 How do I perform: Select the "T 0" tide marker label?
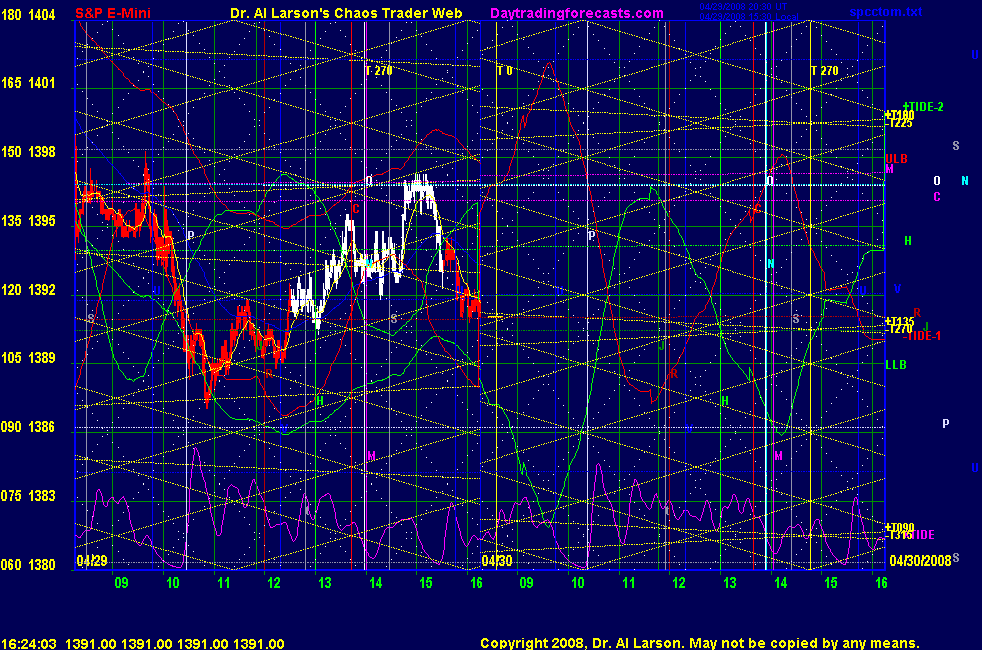(x=505, y=71)
